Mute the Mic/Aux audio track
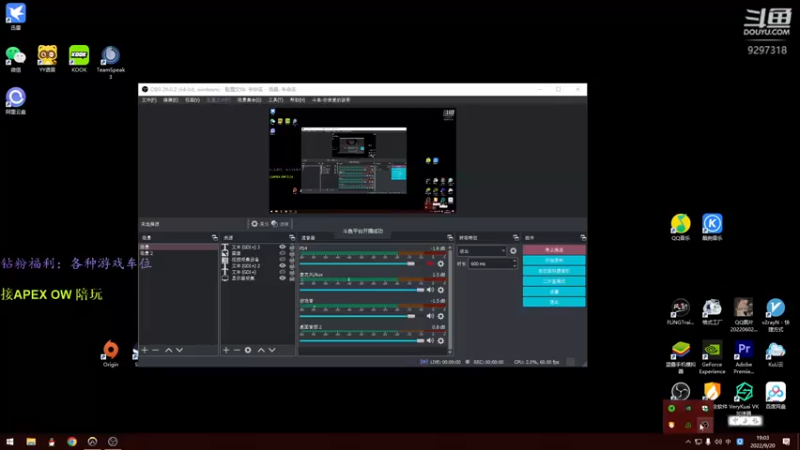Image resolution: width=800 pixels, height=450 pixels. coord(430,290)
